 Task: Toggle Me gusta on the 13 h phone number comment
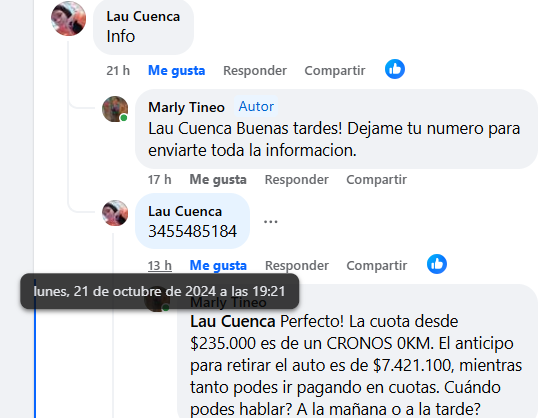tap(218, 266)
